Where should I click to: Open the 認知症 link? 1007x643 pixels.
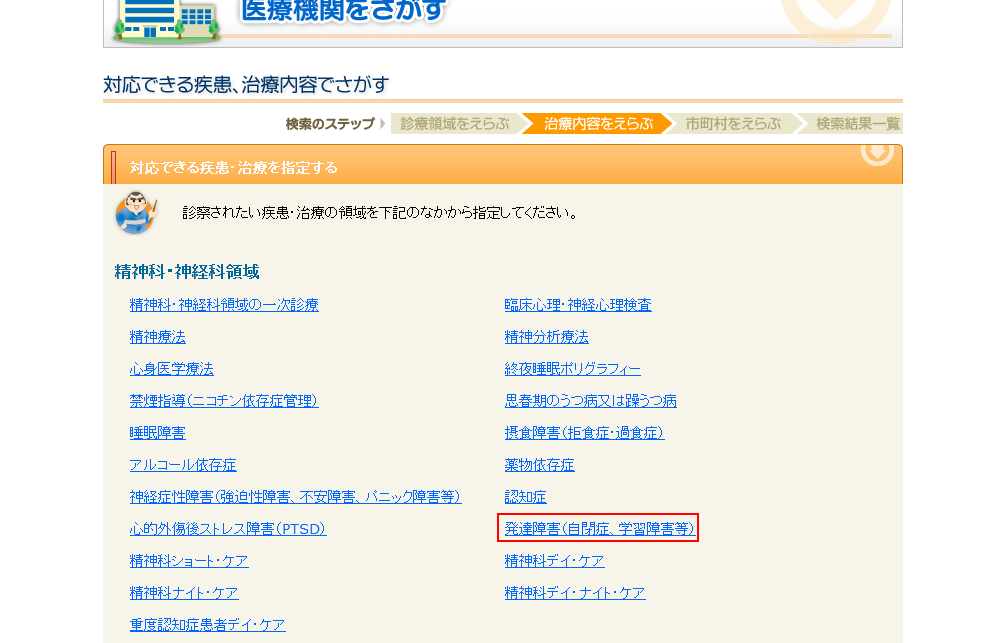[x=525, y=497]
